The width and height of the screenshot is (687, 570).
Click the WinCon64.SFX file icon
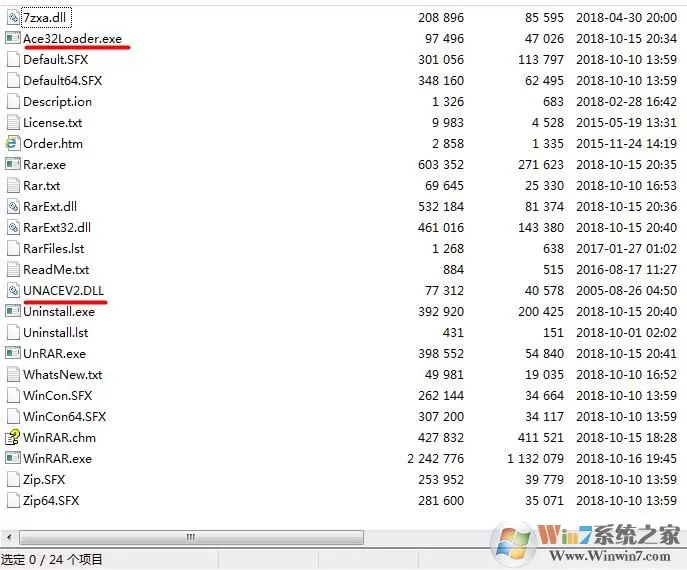click(13, 417)
